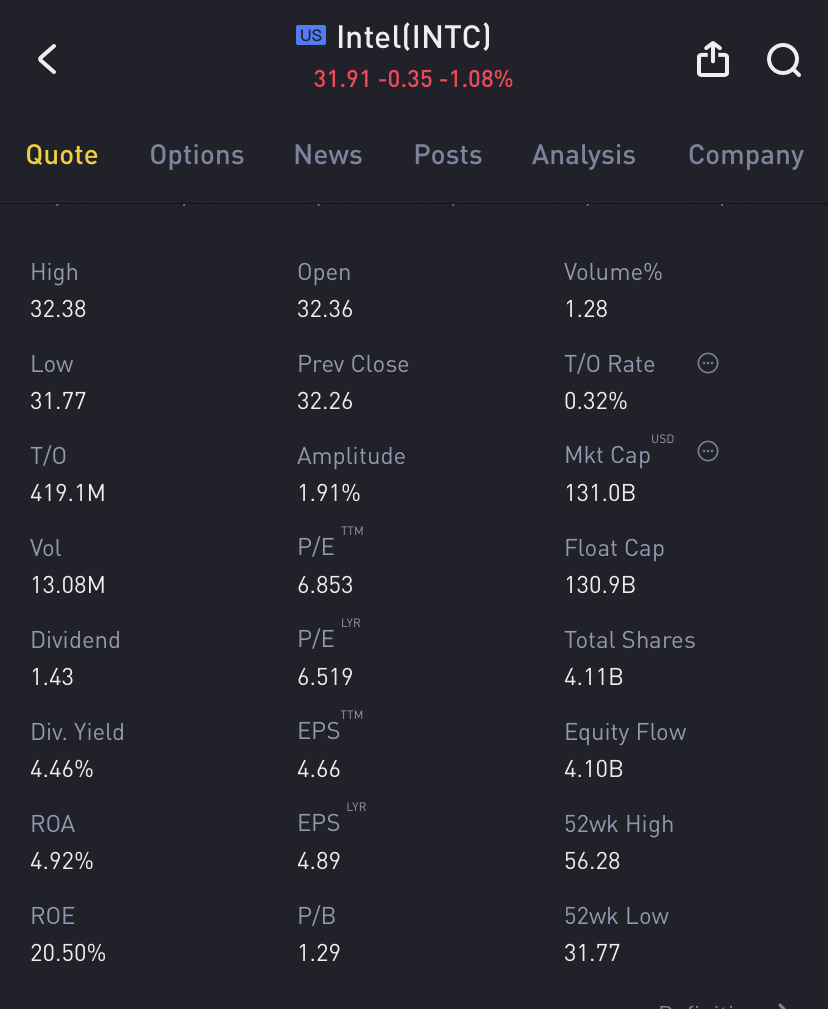Viewport: 828px width, 1009px height.
Task: Tap the ROE value 20.50%
Action: pos(68,953)
